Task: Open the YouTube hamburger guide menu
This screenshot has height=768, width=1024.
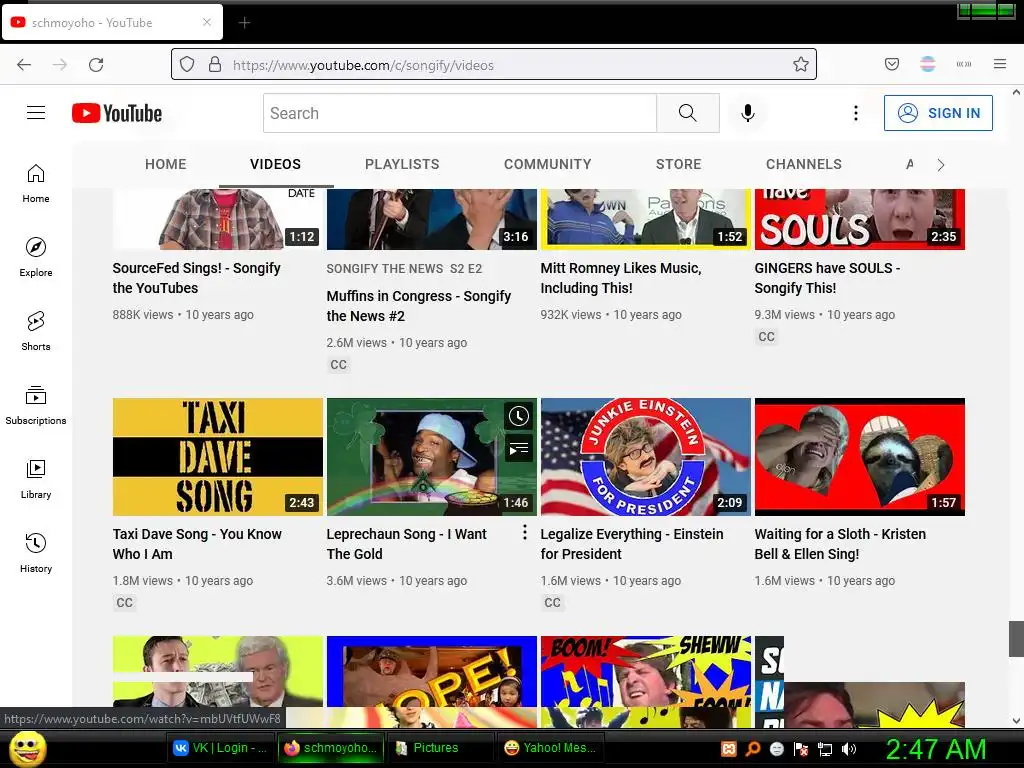Action: tap(36, 113)
